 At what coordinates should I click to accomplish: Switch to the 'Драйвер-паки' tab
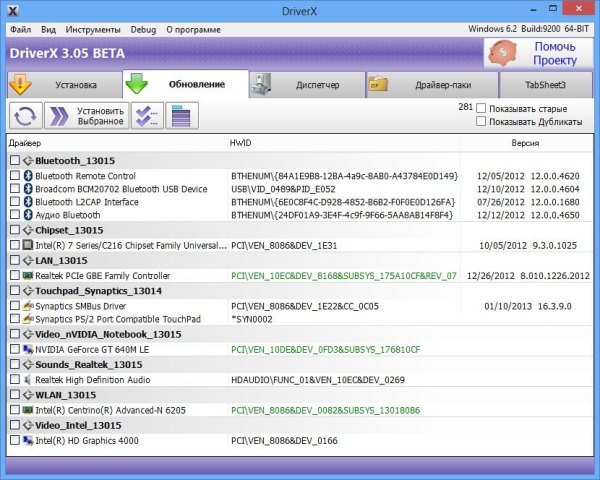pos(428,85)
